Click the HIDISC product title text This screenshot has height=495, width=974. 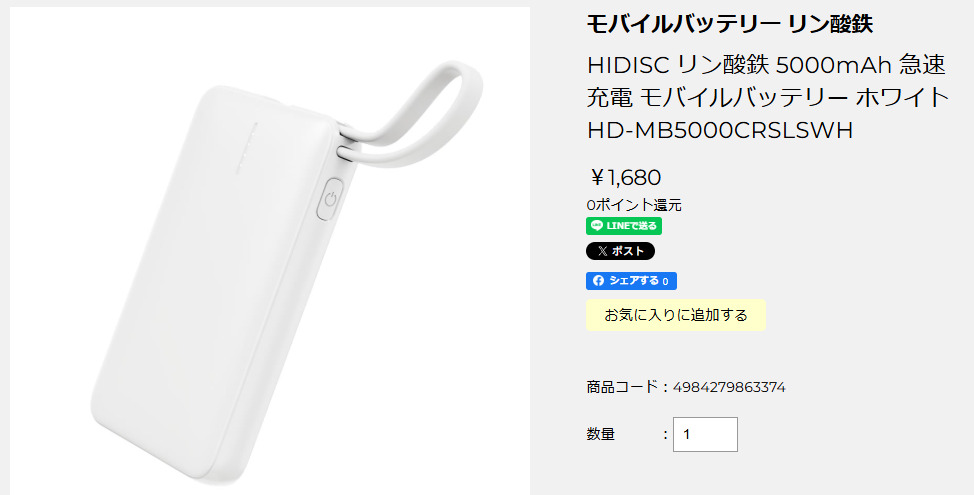pyautogui.click(x=768, y=98)
